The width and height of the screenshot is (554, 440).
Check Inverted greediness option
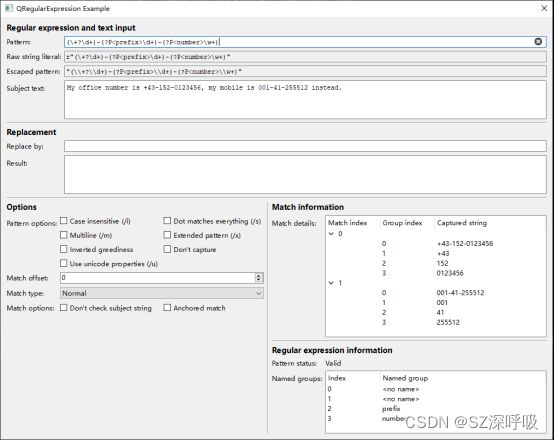pyautogui.click(x=64, y=249)
